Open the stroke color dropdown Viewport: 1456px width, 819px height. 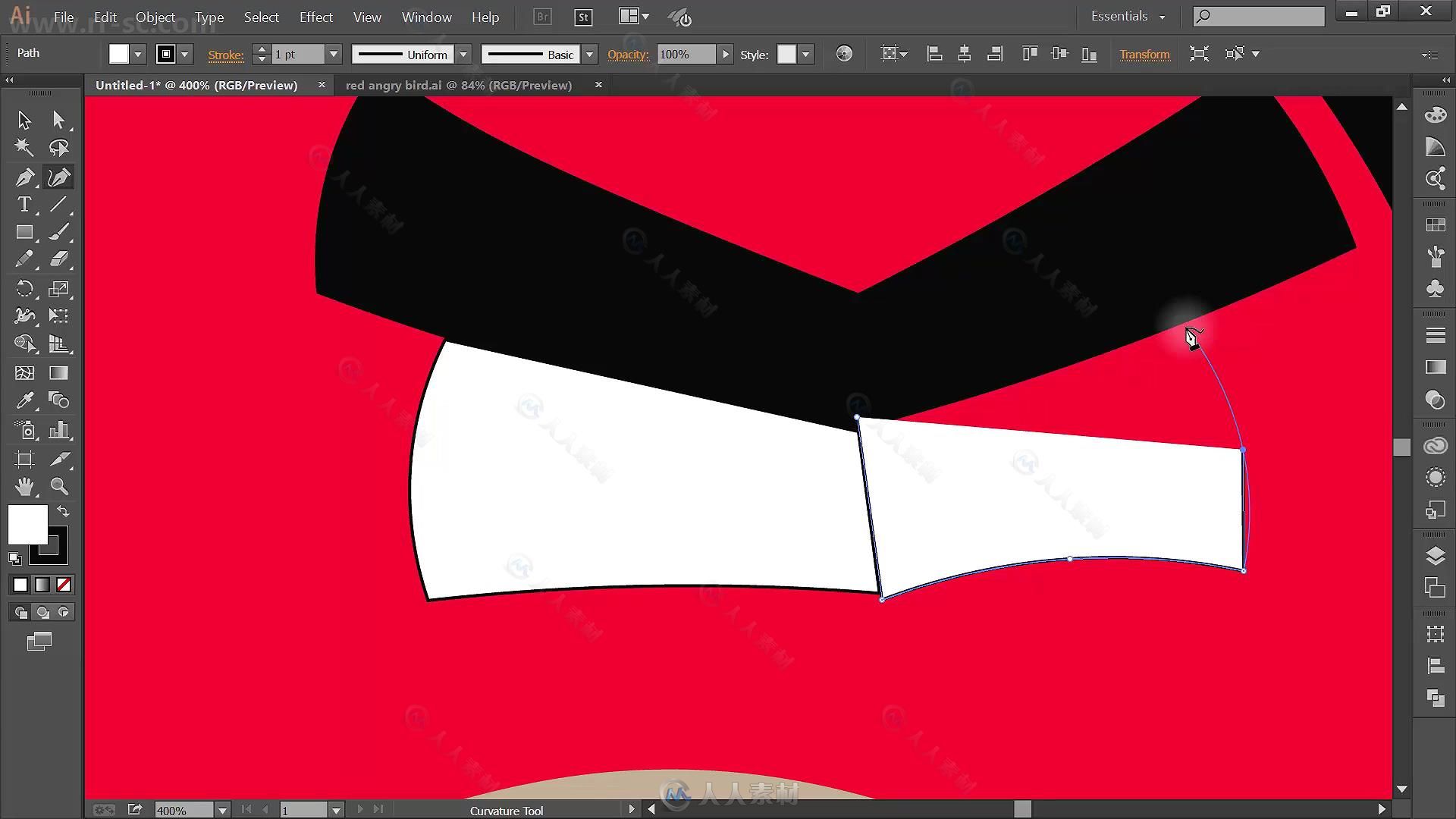tap(184, 55)
